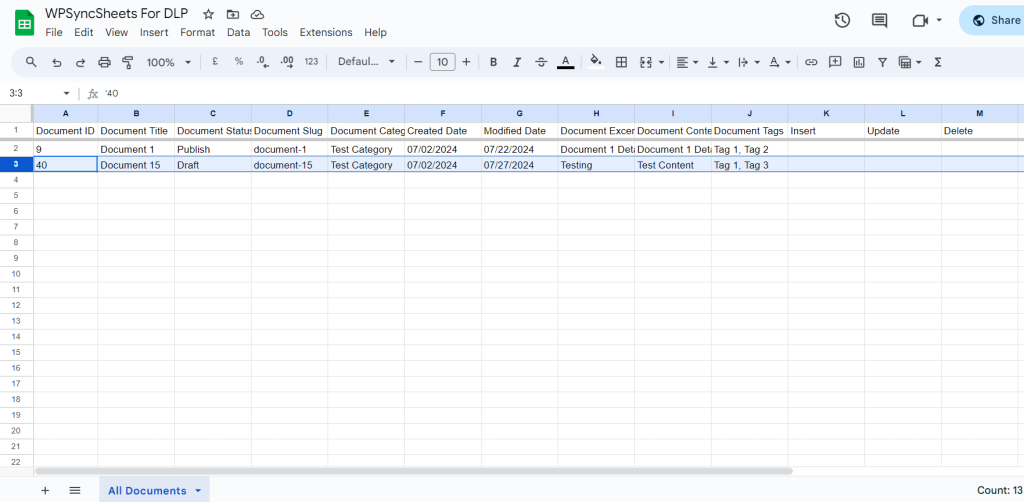Open the vertical align dropdown
1024x502 pixels.
(x=718, y=62)
